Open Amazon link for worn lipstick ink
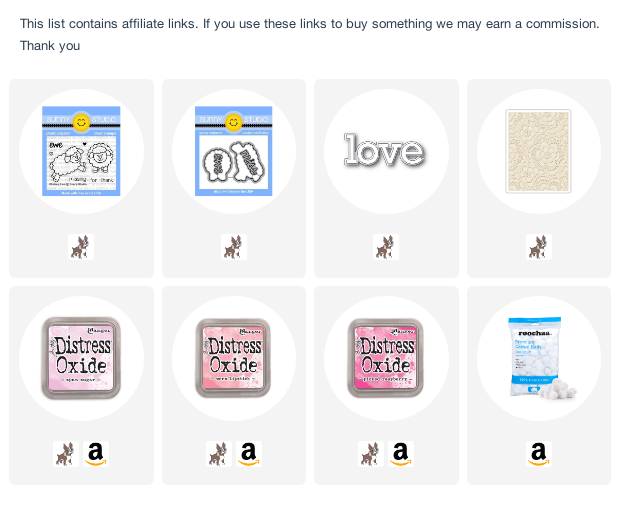This screenshot has height=505, width=620. [x=249, y=454]
